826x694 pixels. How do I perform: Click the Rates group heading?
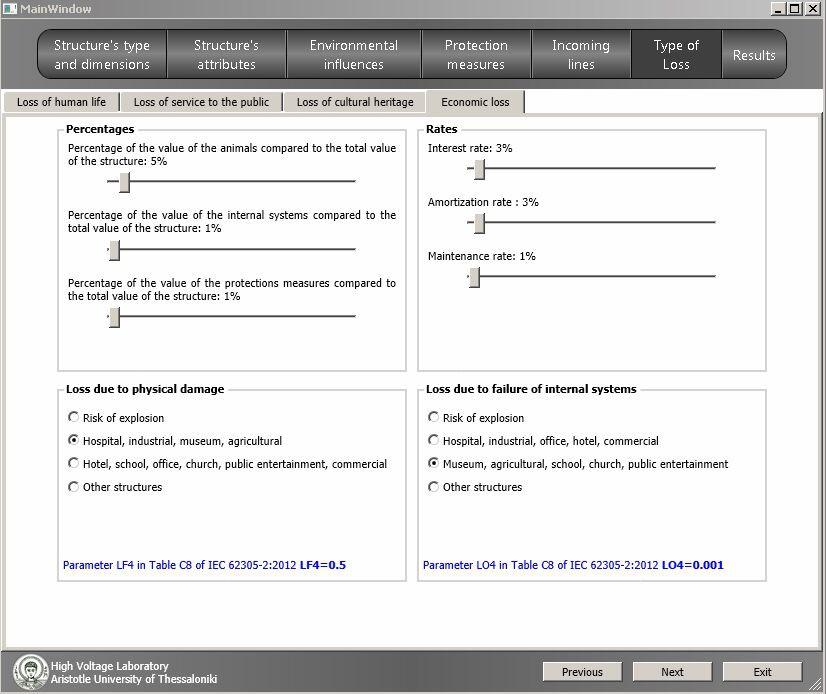[441, 129]
